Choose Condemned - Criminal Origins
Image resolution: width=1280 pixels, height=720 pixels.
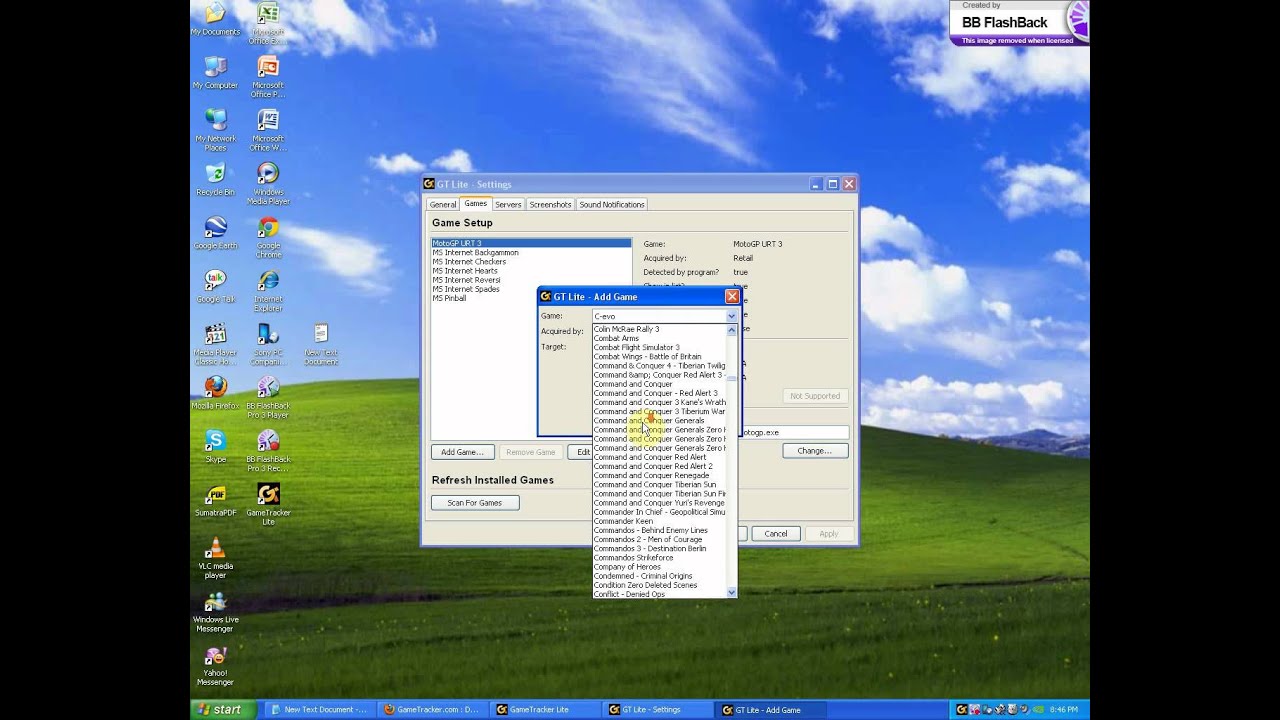tap(660, 576)
